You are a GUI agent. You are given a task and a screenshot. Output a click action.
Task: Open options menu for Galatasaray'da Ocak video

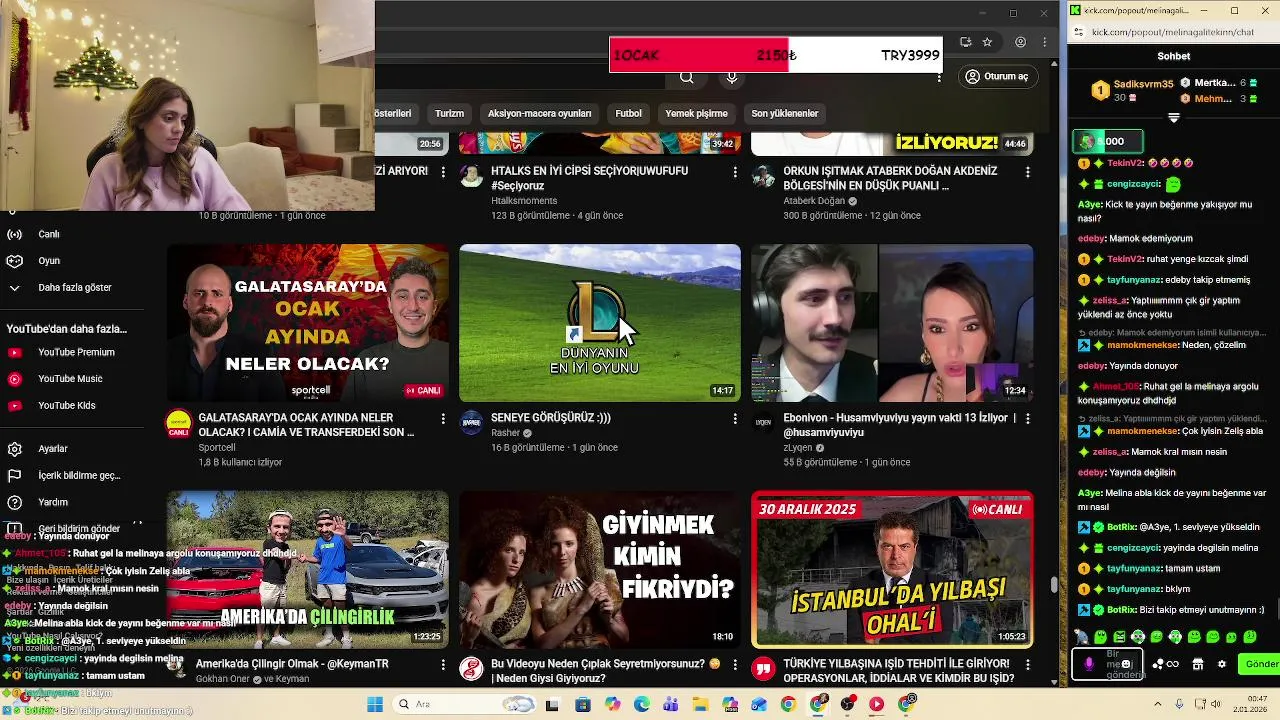[443, 419]
